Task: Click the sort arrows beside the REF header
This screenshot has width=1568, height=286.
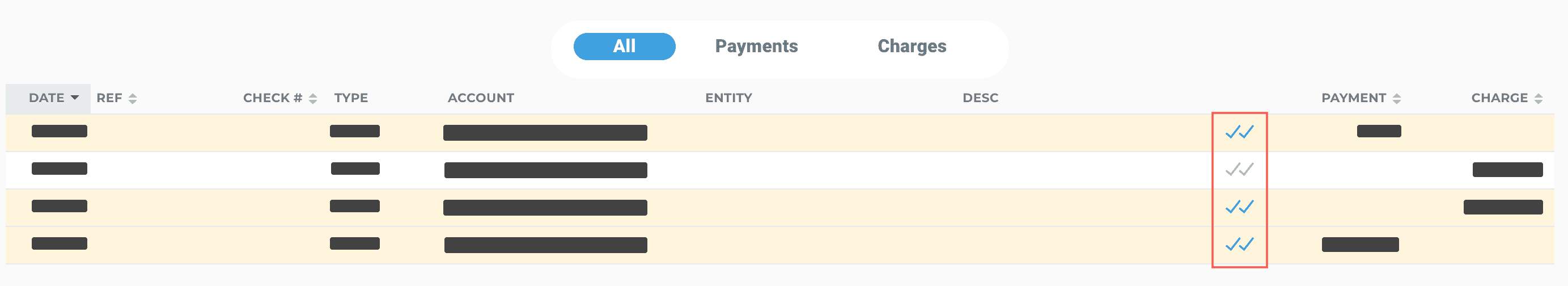Action: [x=133, y=98]
